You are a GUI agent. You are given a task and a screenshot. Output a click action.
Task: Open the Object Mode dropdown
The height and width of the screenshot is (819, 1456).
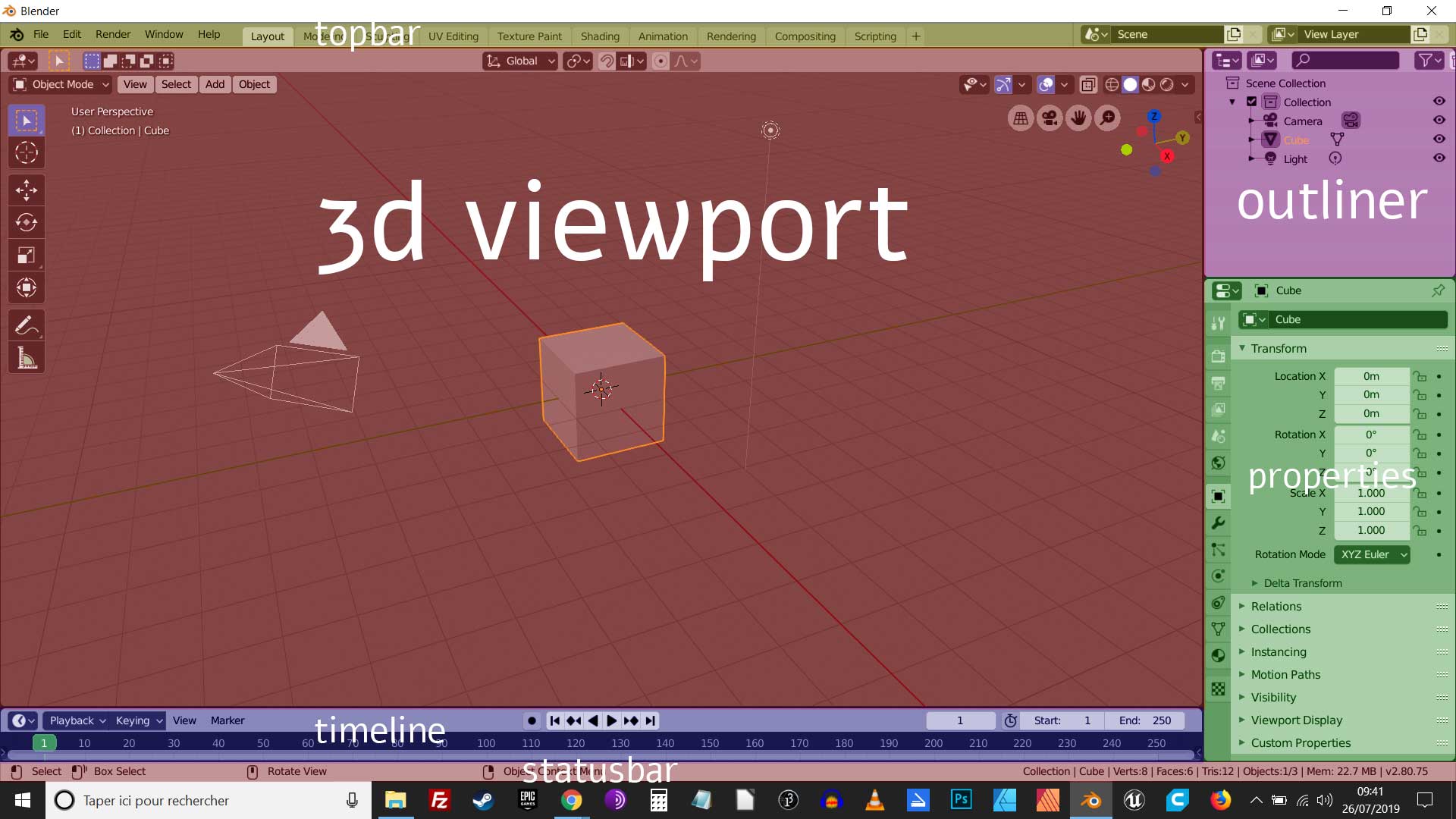point(61,84)
